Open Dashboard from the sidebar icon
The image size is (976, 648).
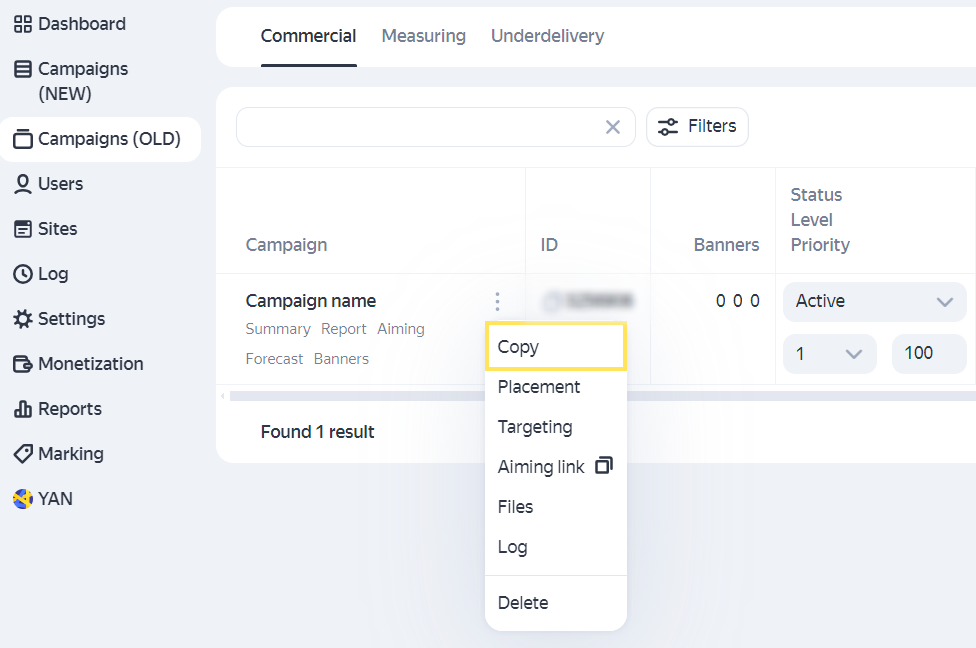click(x=22, y=24)
